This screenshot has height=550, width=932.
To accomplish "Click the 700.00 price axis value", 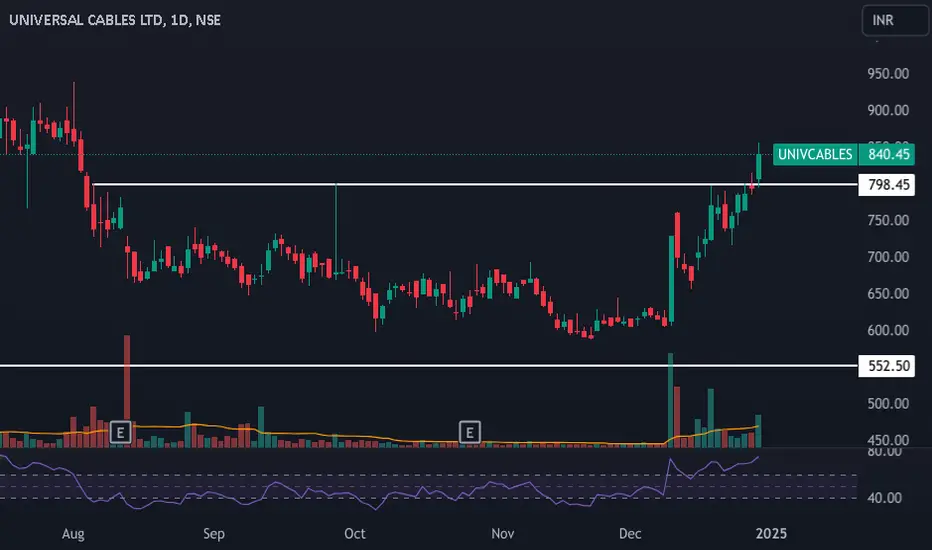I will 887,257.
